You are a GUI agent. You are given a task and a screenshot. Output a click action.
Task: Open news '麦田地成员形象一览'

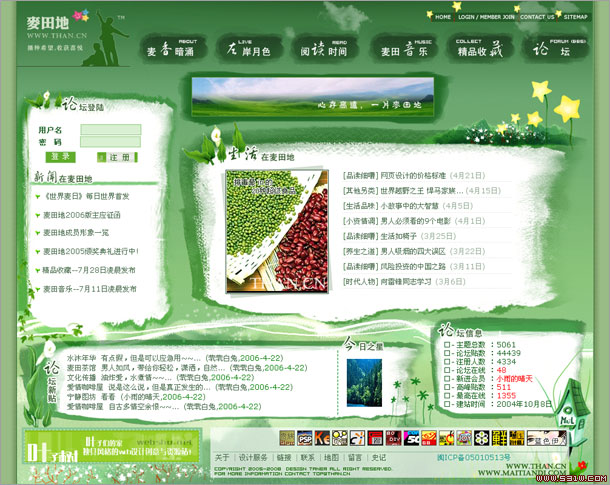pos(76,233)
